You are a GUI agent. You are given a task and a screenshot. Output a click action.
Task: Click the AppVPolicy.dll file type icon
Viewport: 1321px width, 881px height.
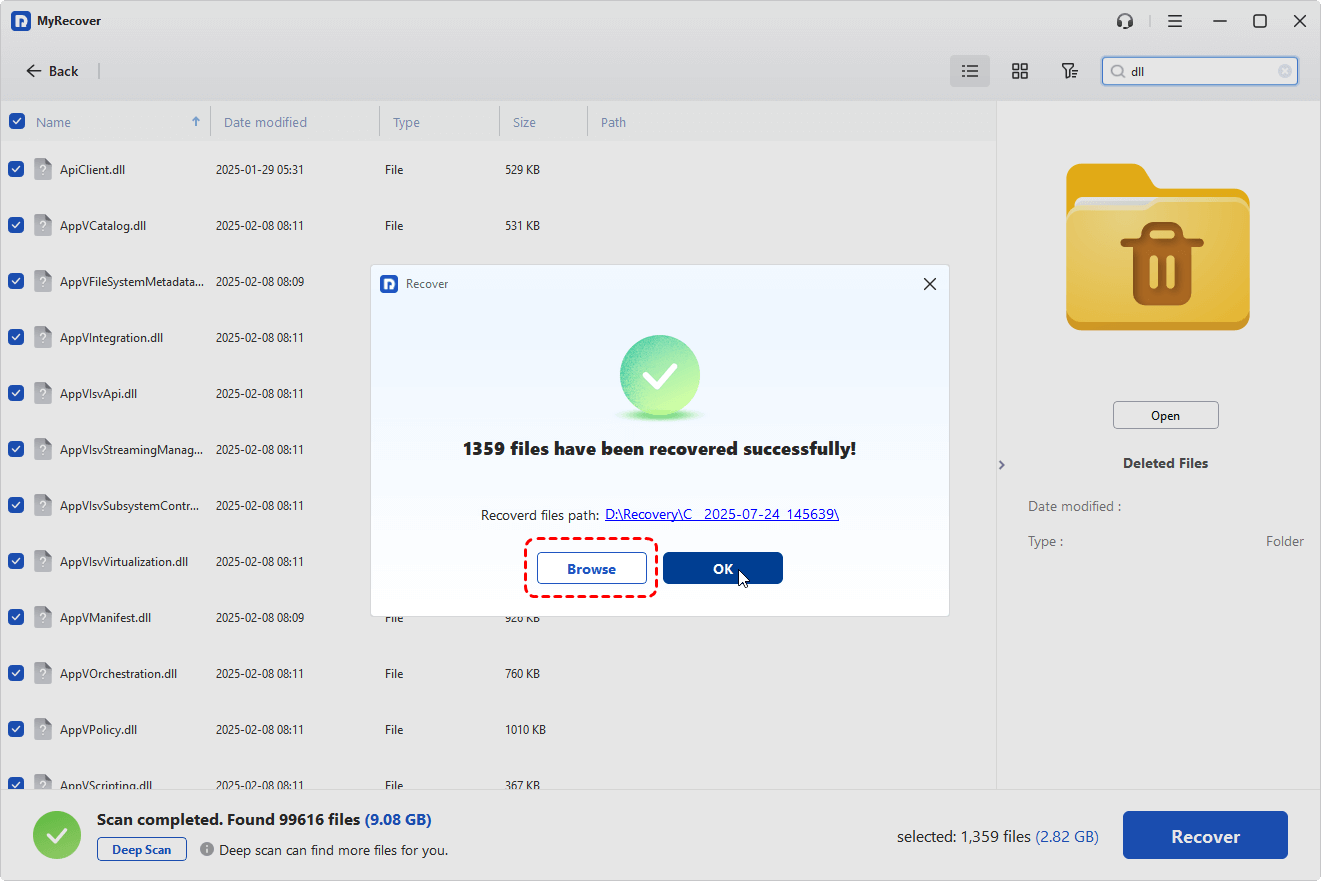42,729
